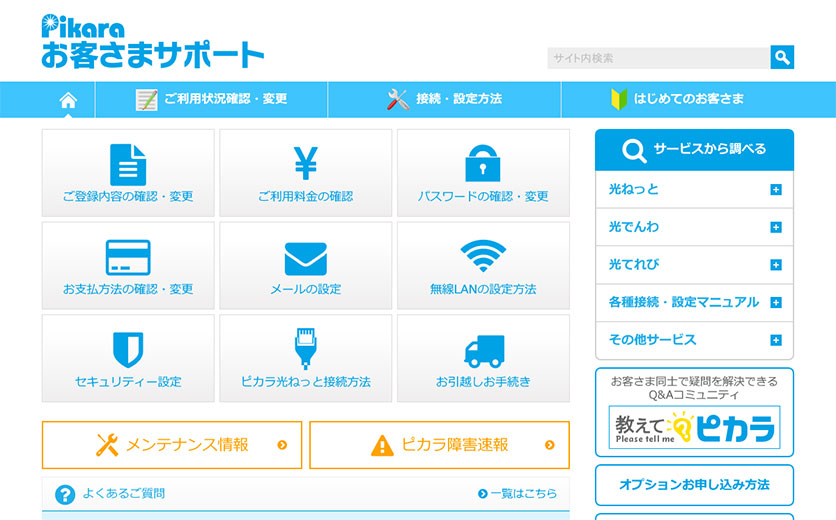Click the envelope icon for メールの設定
The height and width of the screenshot is (520, 836).
306,259
